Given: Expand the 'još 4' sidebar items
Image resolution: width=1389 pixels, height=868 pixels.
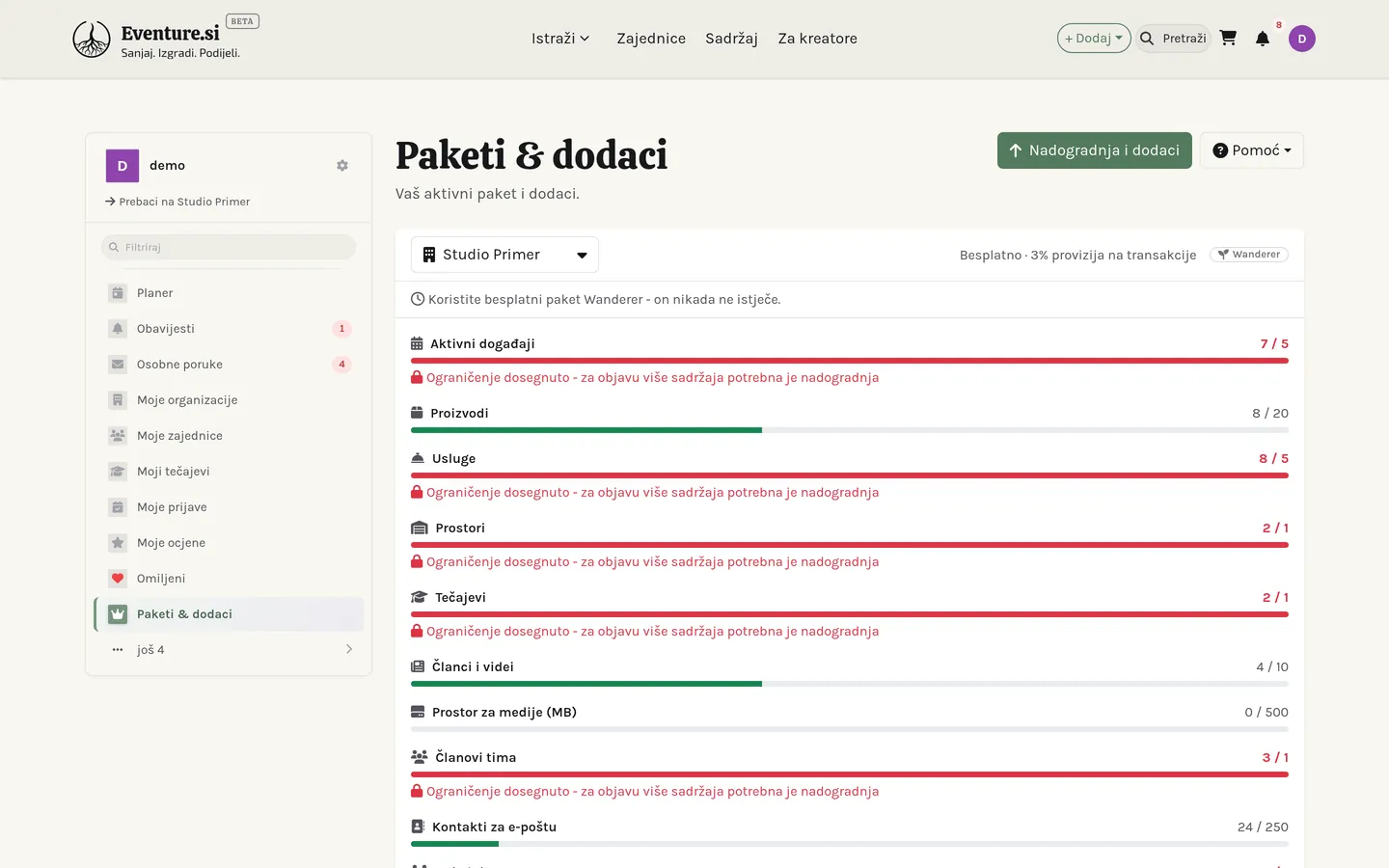Looking at the screenshot, I should [230, 650].
